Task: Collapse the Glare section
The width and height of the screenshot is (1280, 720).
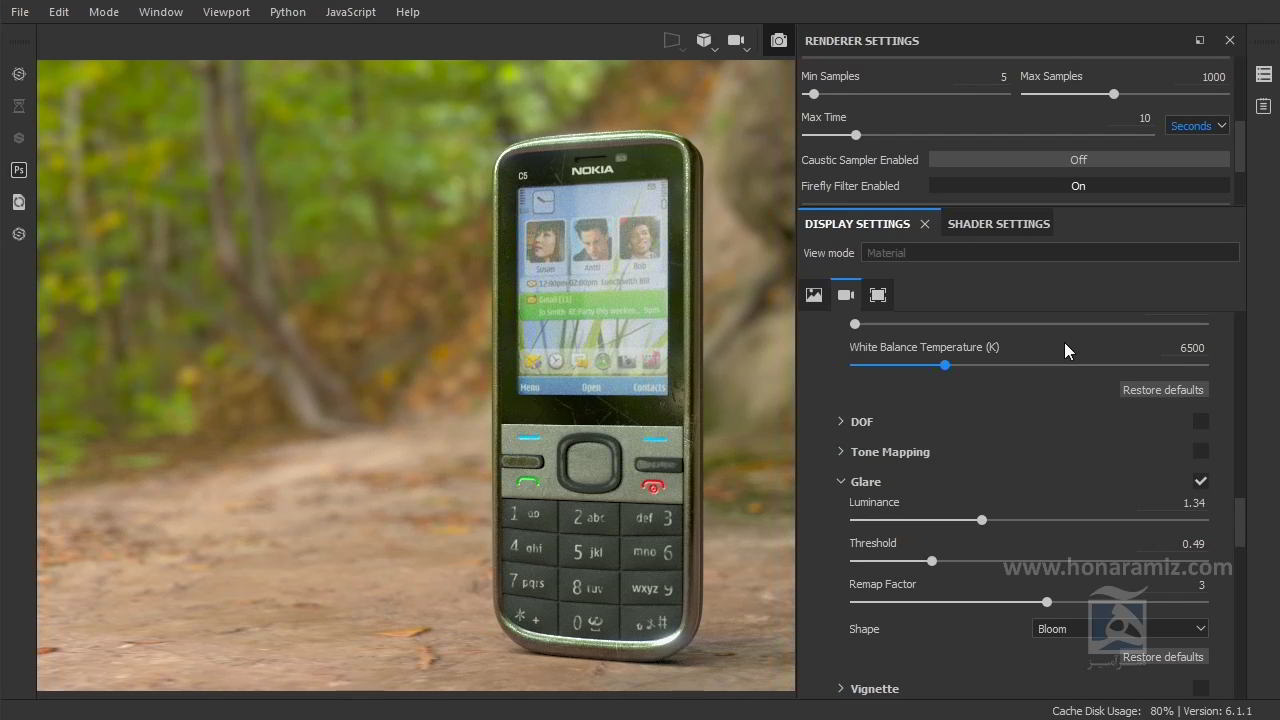Action: [841, 482]
